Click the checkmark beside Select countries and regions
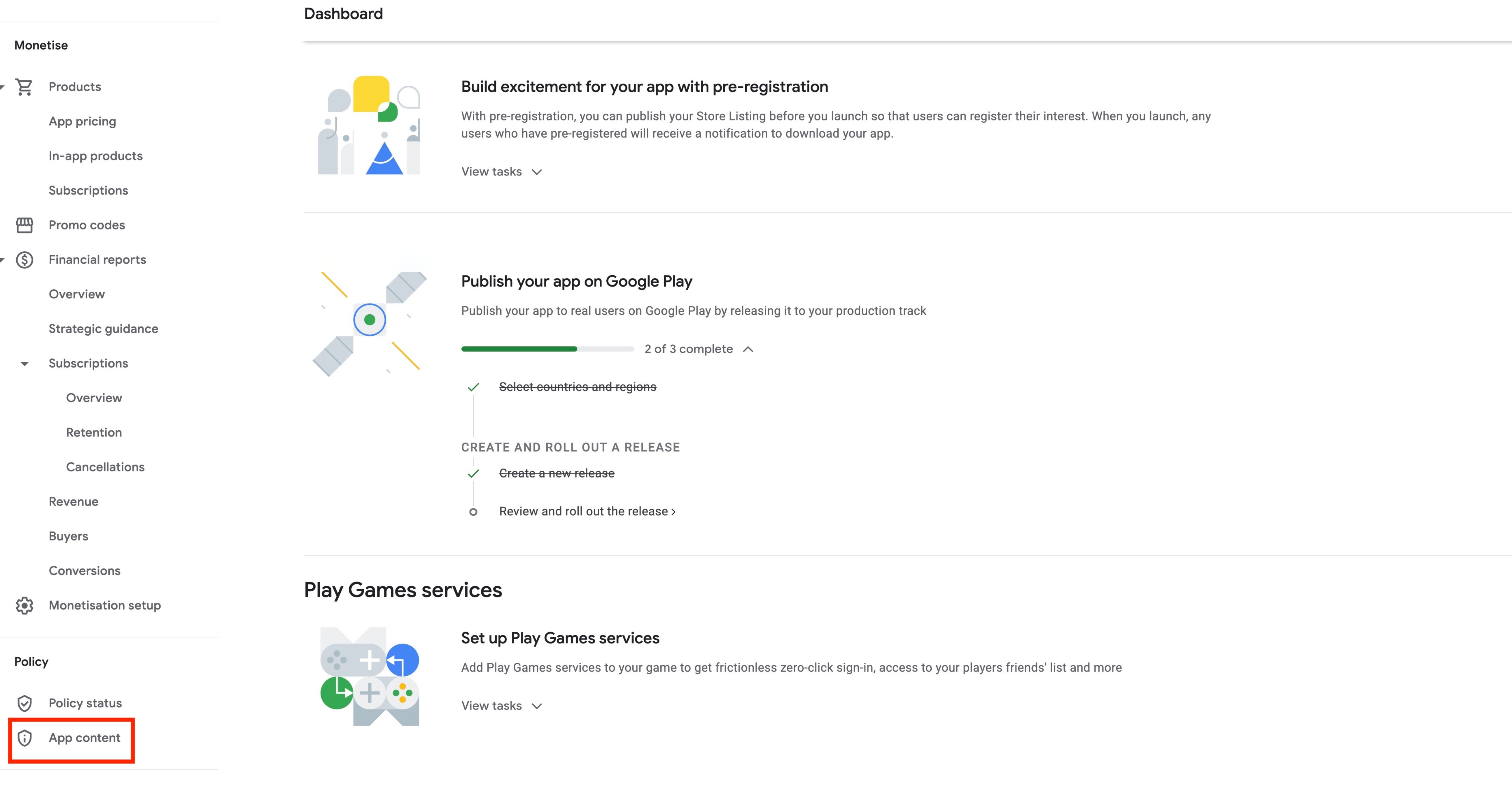This screenshot has height=793, width=1512. [473, 387]
